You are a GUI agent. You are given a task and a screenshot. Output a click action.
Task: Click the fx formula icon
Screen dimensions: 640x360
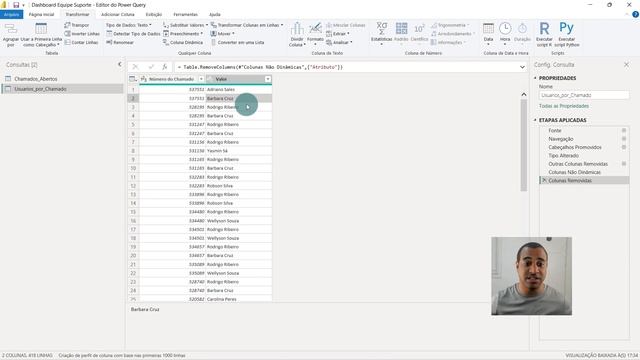point(165,67)
